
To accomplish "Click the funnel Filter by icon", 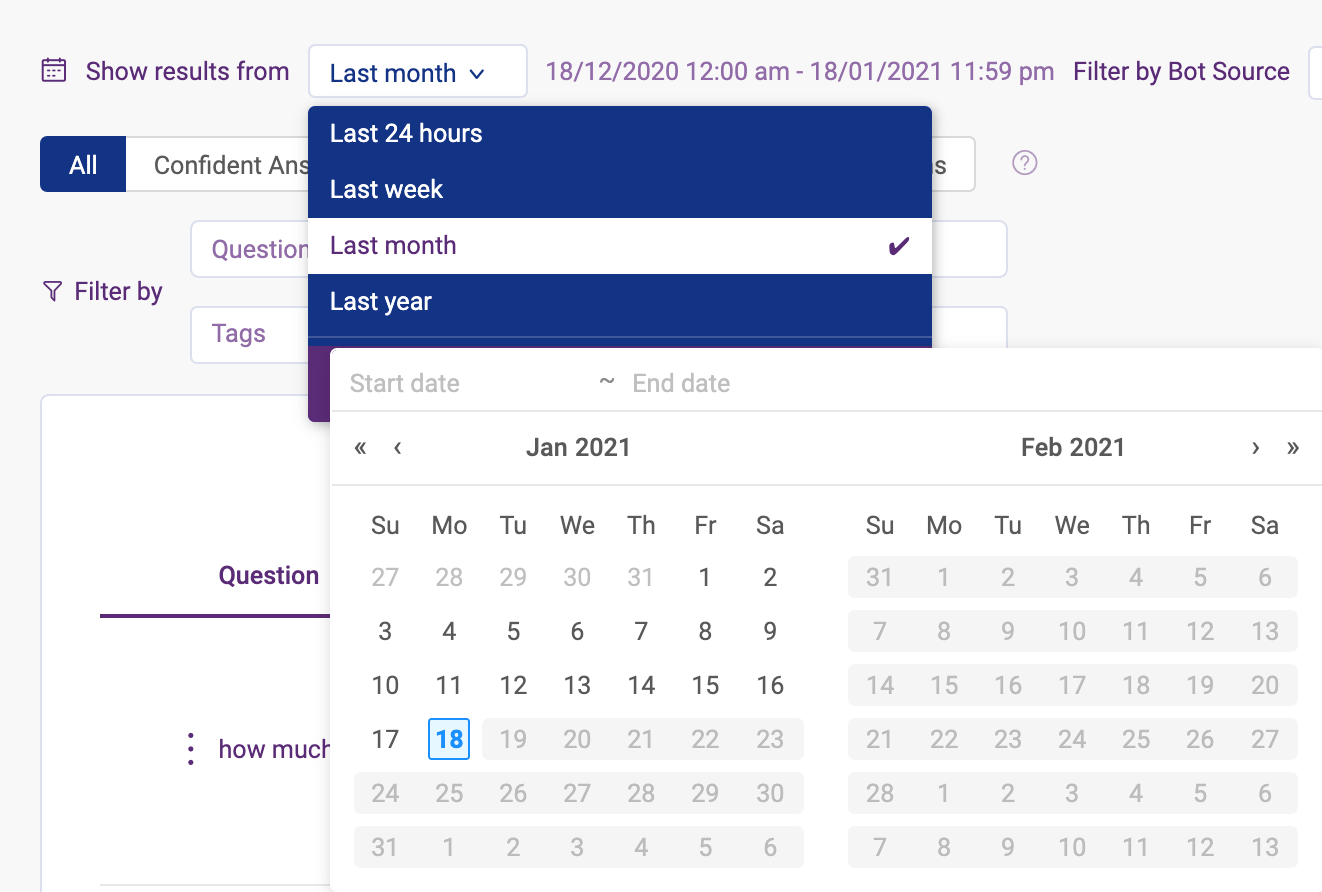I will pyautogui.click(x=52, y=291).
